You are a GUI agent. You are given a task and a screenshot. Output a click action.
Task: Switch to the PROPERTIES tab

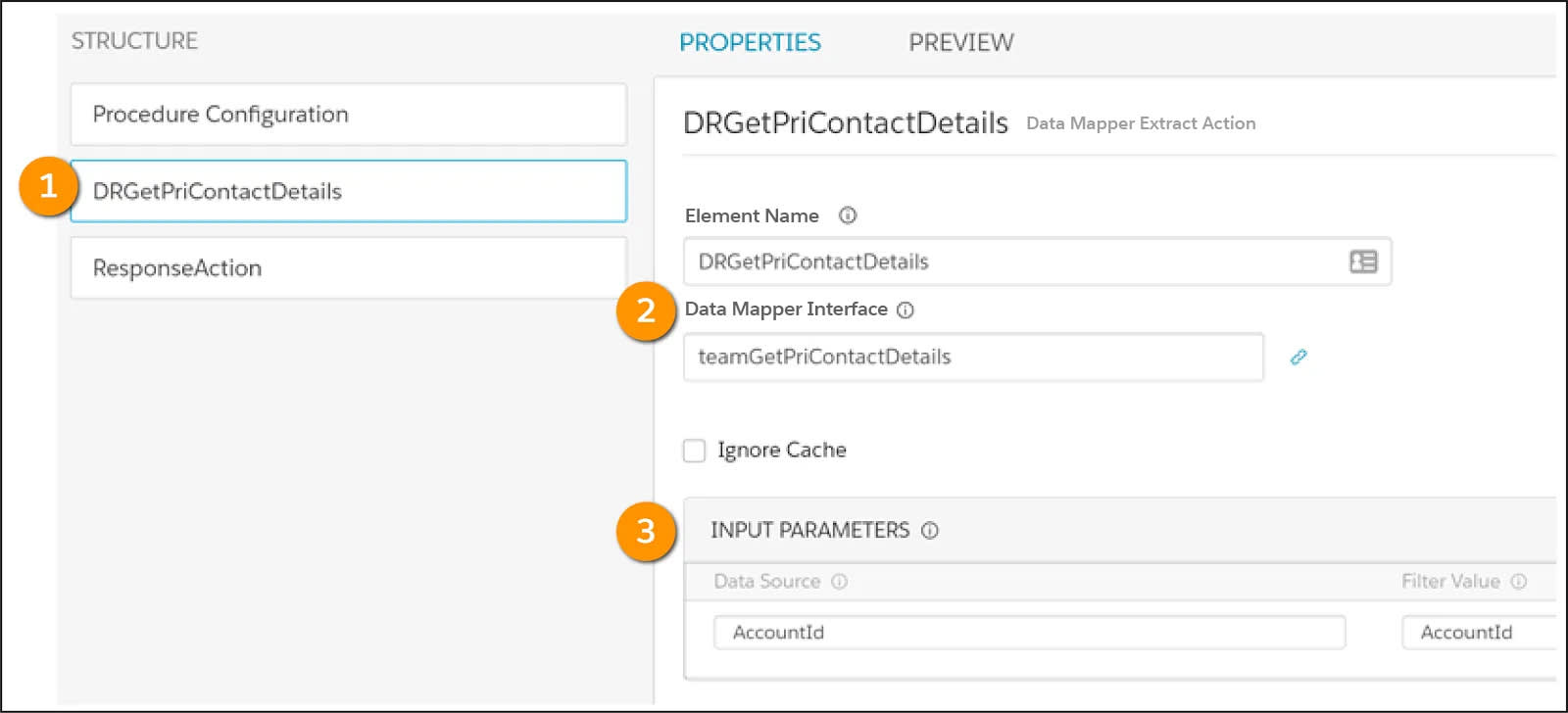click(750, 42)
